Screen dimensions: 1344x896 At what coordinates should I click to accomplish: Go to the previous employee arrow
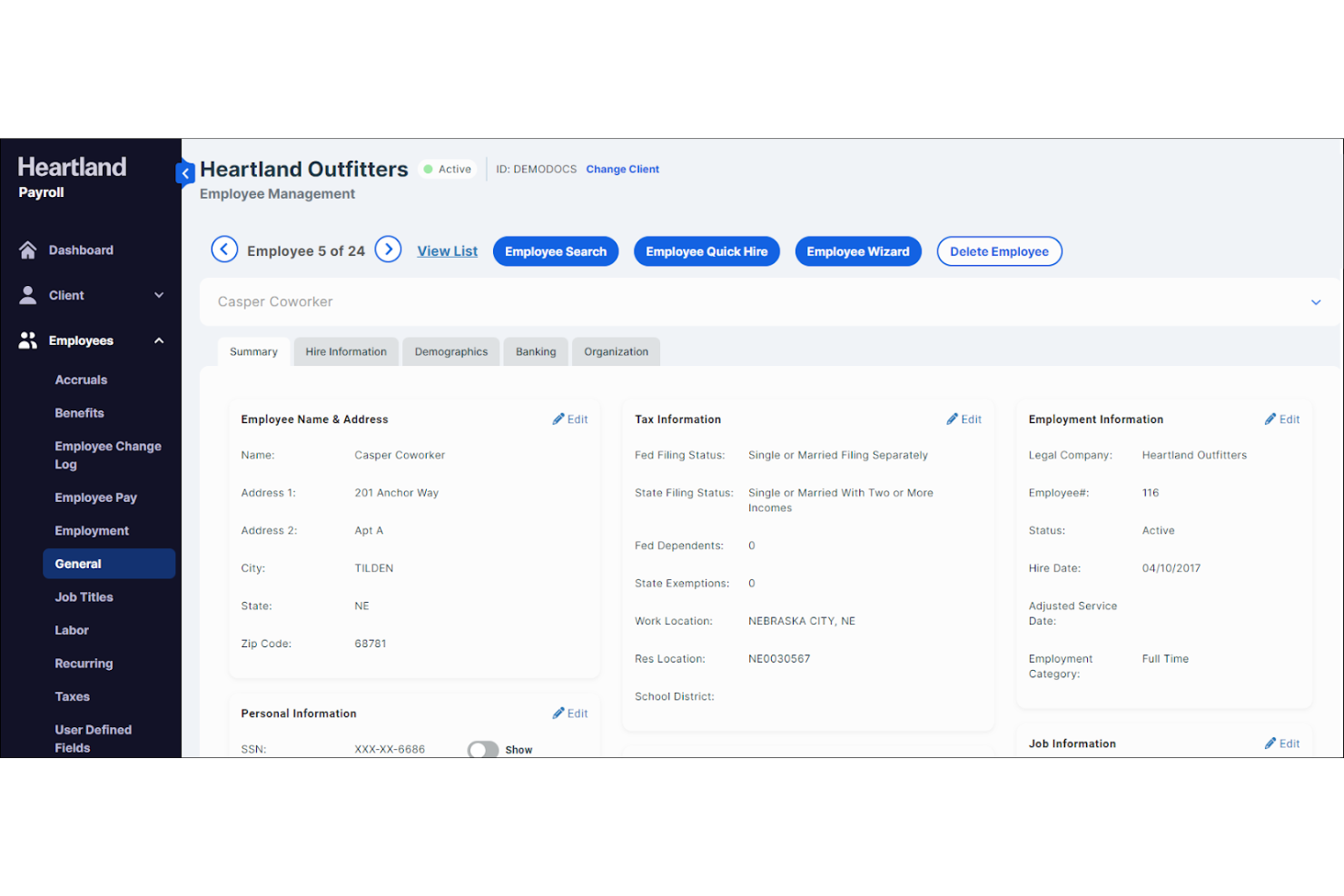click(224, 249)
